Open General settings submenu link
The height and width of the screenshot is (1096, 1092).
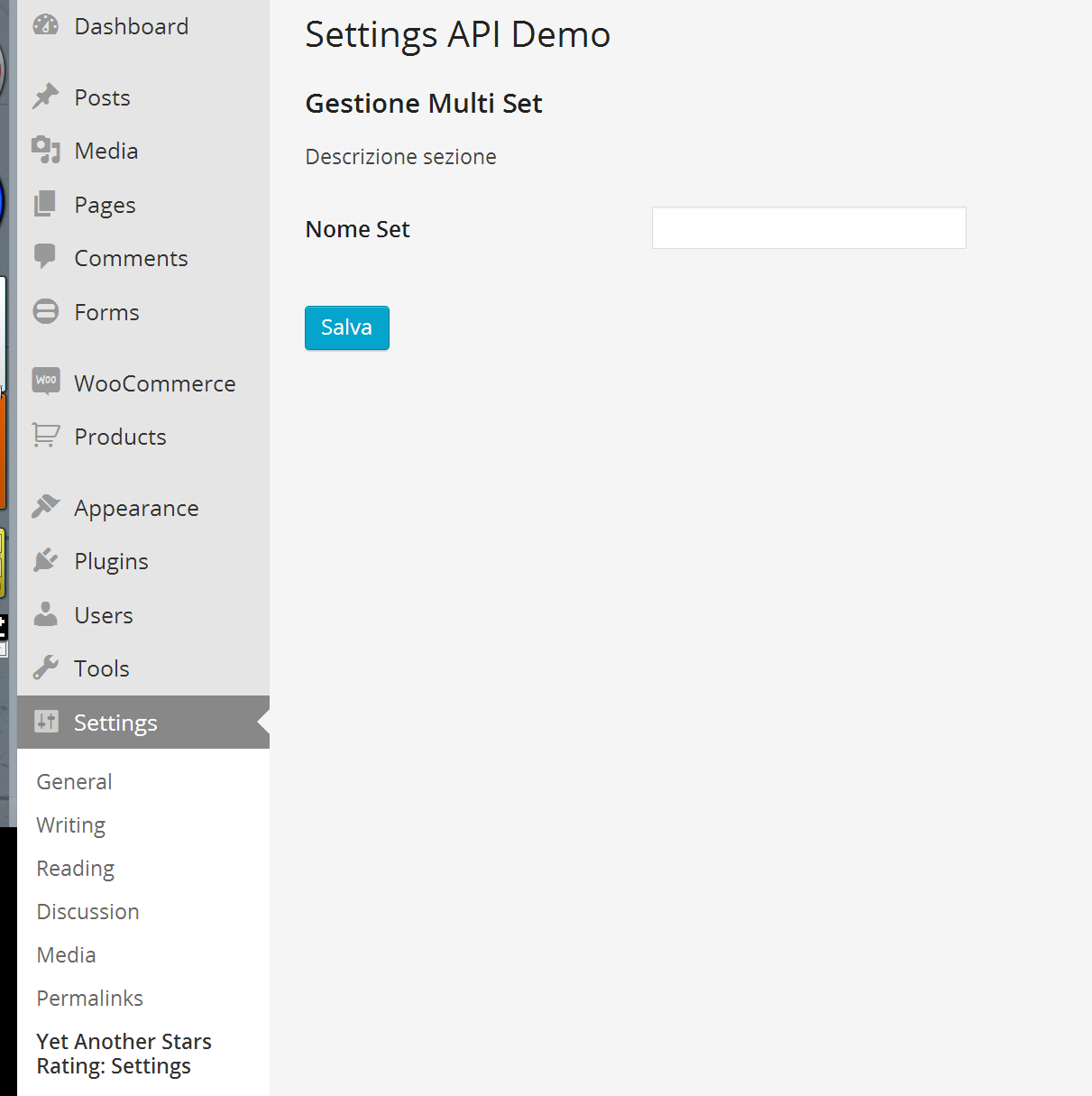(74, 781)
